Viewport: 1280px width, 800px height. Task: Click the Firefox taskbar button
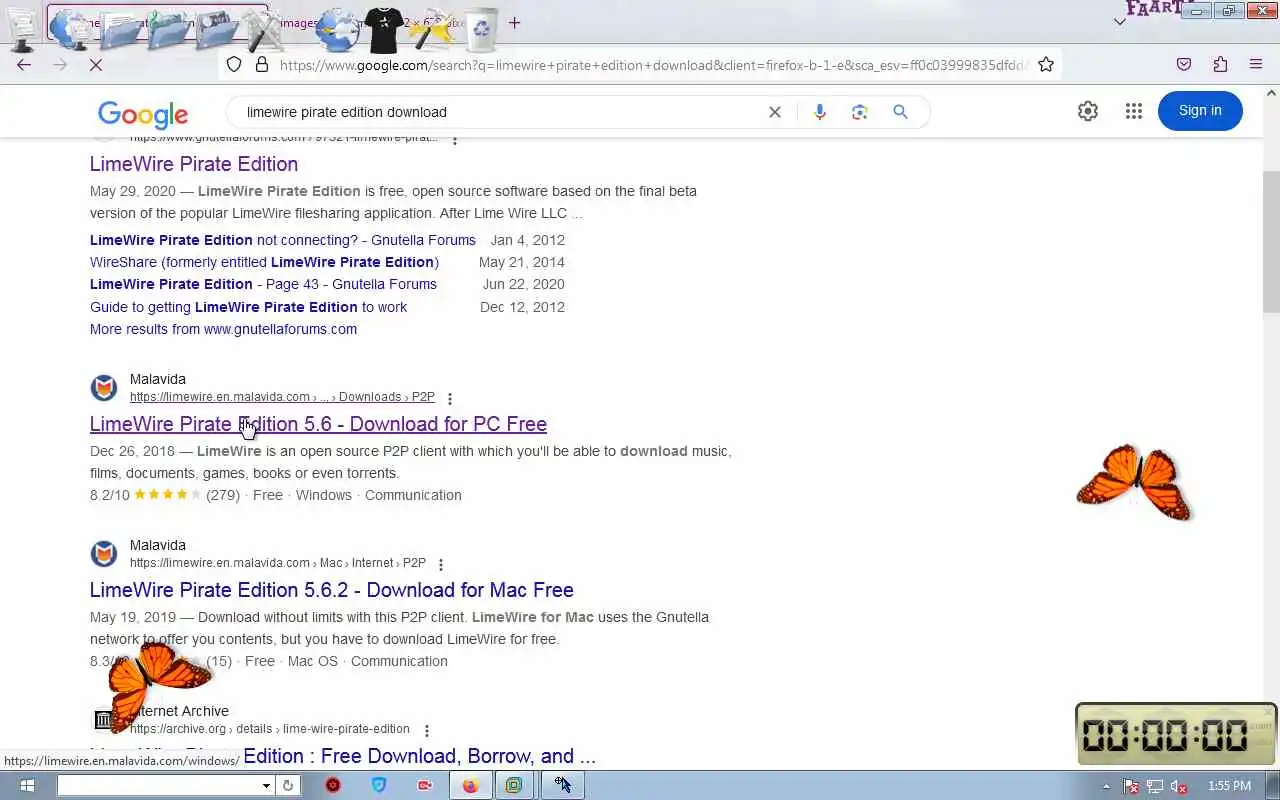(470, 785)
